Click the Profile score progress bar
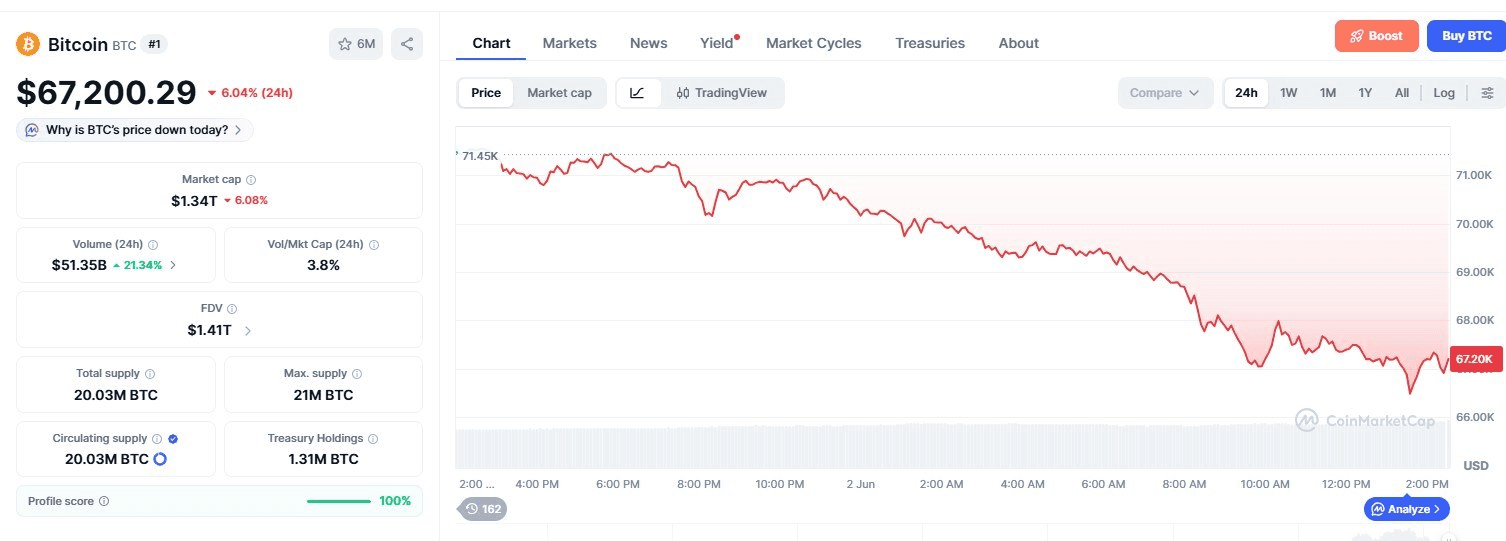Viewport: 1506px width, 541px height. point(339,501)
